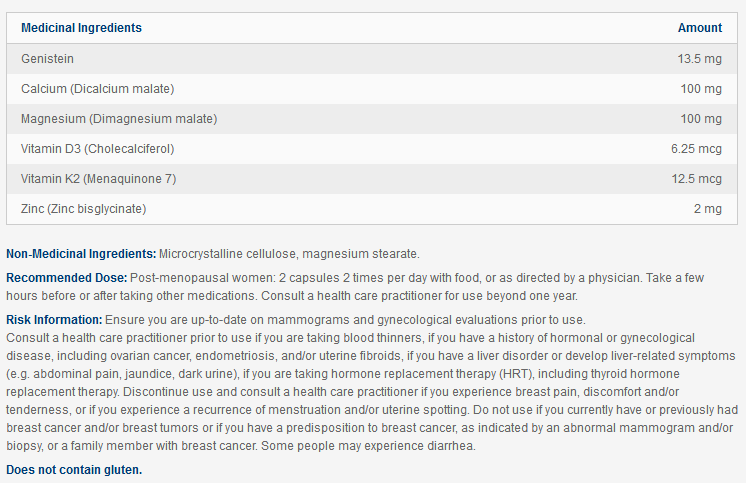Select the Vitamin D3 (Cholecalciferol) row
Viewport: 746px width, 483px height.
tap(97, 149)
